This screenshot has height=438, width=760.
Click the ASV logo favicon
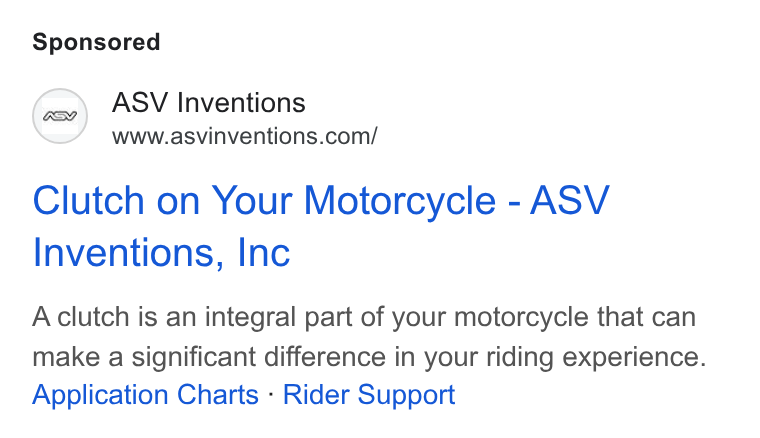(x=60, y=116)
